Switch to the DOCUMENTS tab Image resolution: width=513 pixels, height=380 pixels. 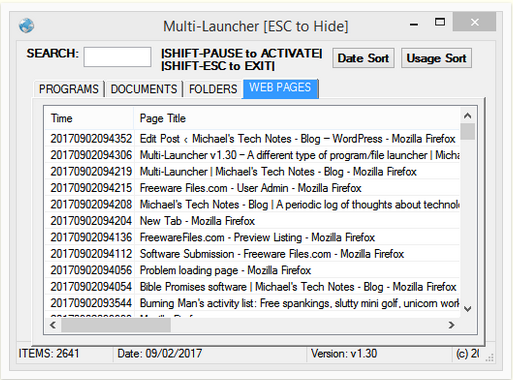pos(144,89)
